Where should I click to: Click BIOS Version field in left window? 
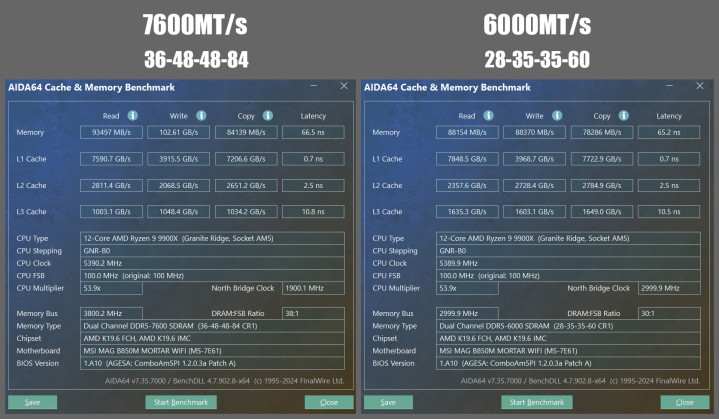[212, 363]
